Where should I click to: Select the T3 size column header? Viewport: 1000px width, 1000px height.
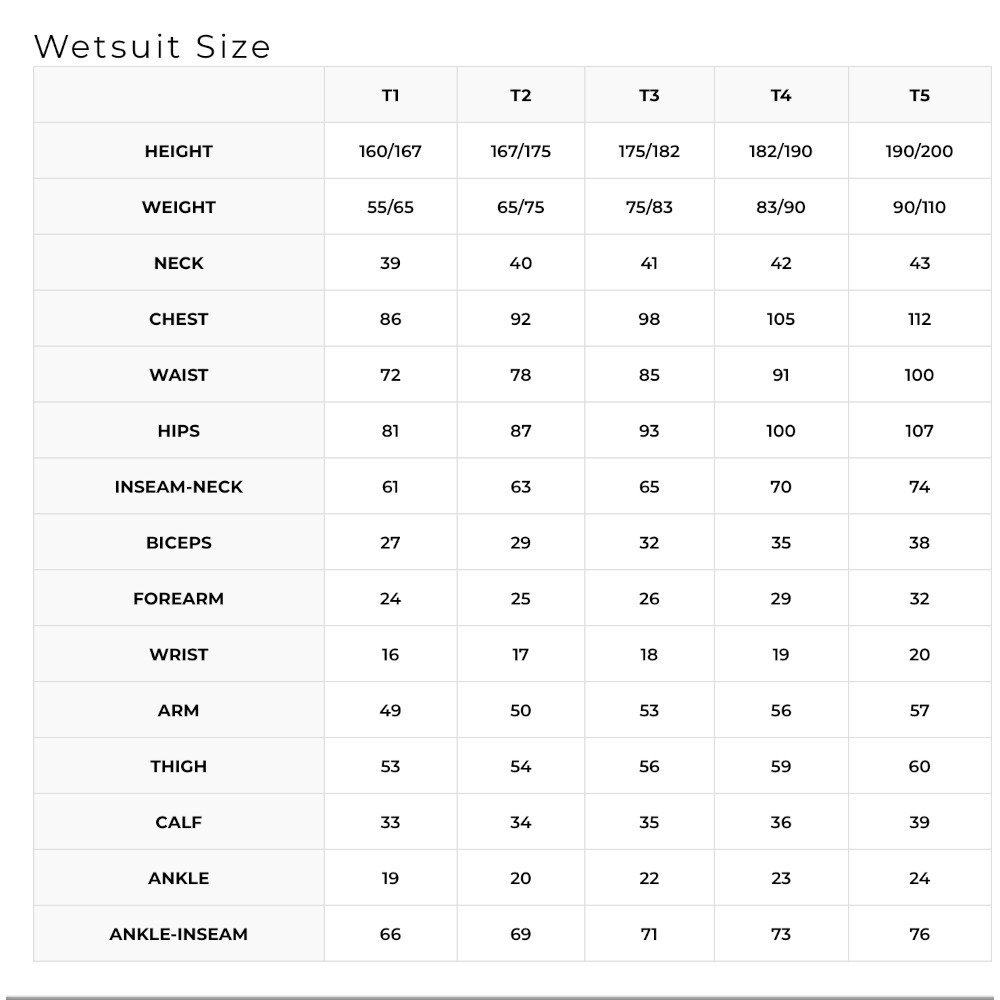(x=649, y=96)
